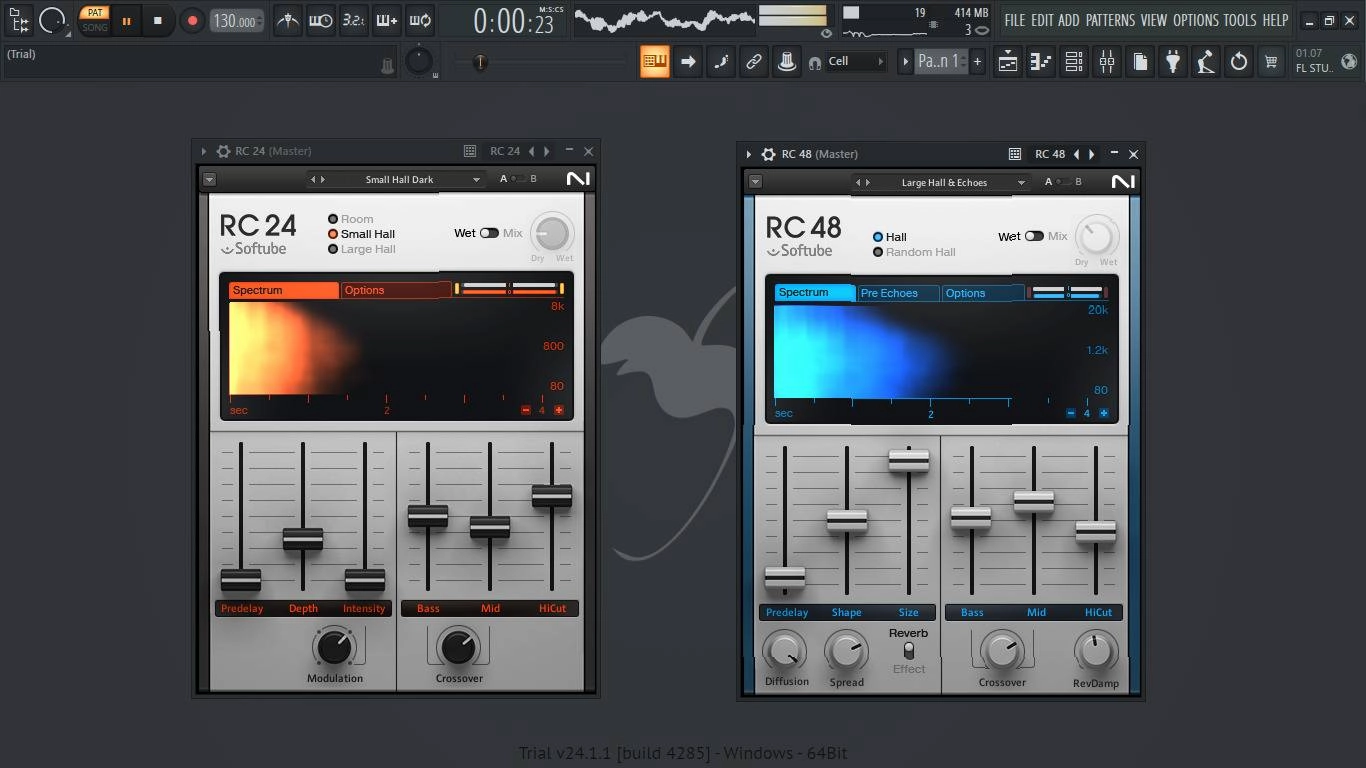
Task: Open the shopping cart icon
Action: pyautogui.click(x=1271, y=61)
